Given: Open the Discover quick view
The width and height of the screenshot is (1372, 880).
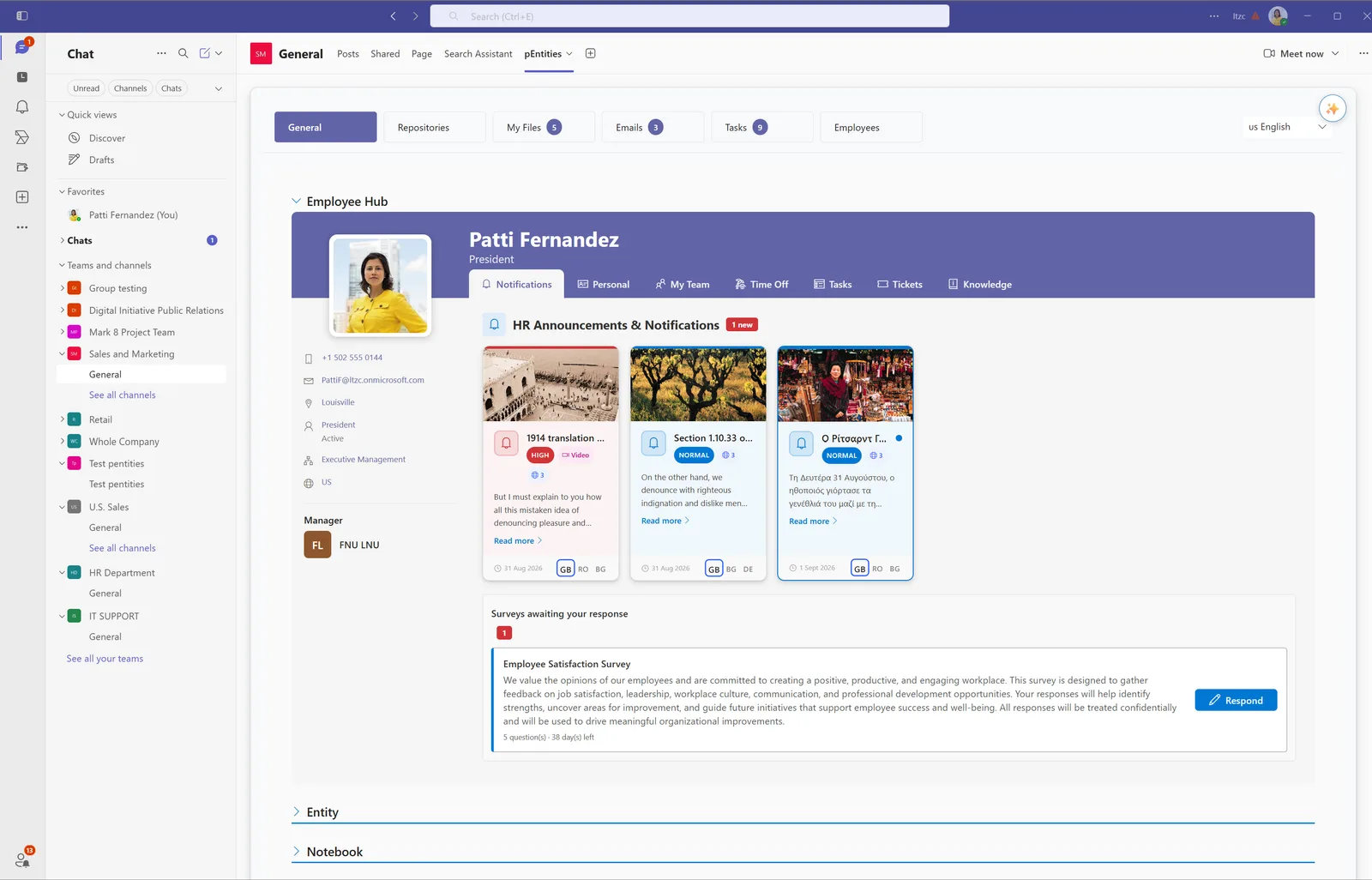Looking at the screenshot, I should pyautogui.click(x=107, y=138).
